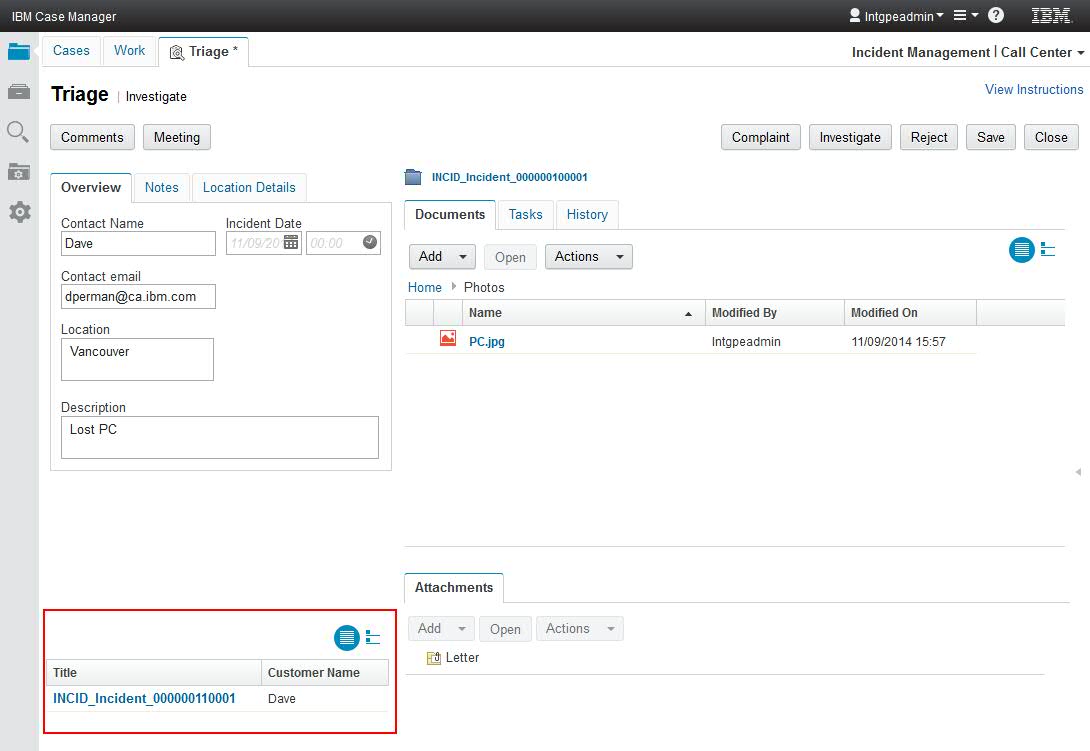The width and height of the screenshot is (1090, 751).
Task: Switch to the Work tab
Action: click(129, 51)
